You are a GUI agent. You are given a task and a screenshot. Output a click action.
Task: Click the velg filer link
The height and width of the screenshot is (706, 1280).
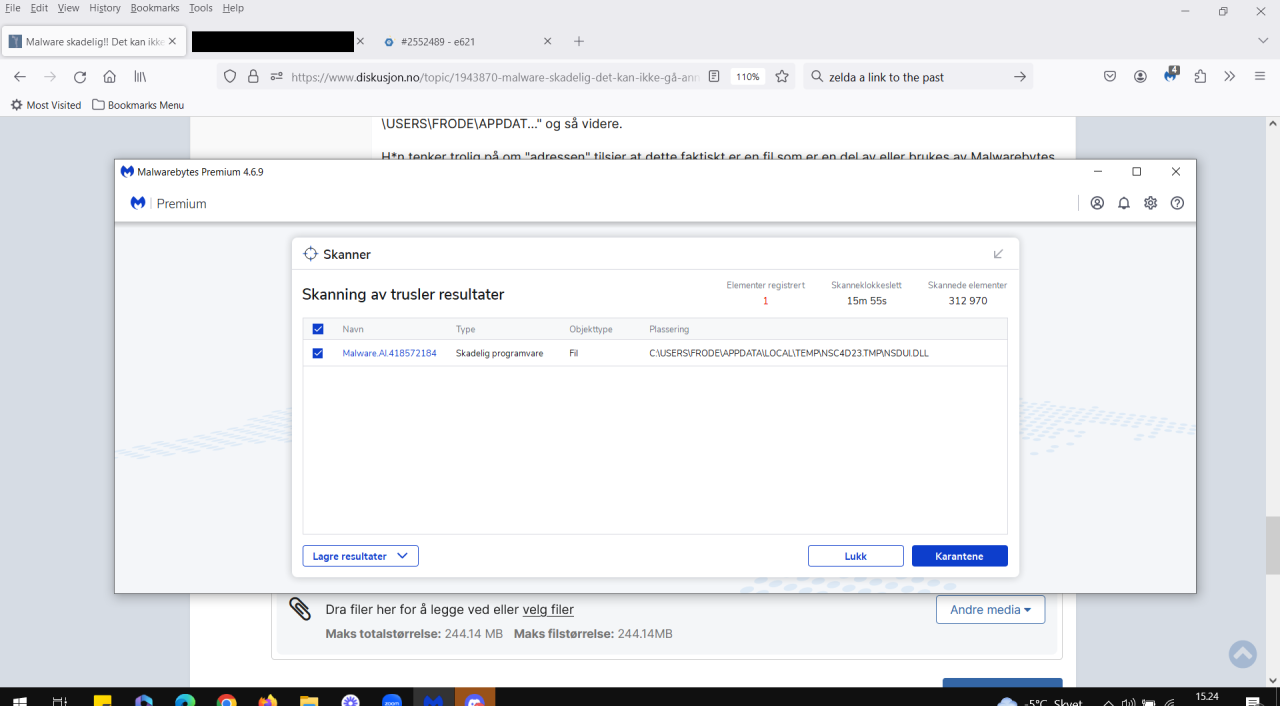click(548, 610)
